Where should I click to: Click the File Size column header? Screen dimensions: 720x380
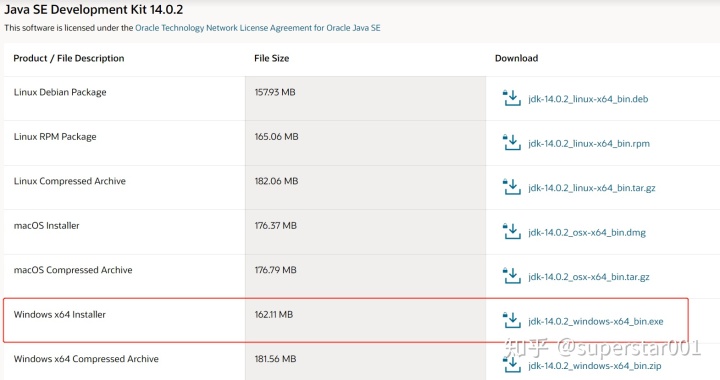[x=271, y=58]
